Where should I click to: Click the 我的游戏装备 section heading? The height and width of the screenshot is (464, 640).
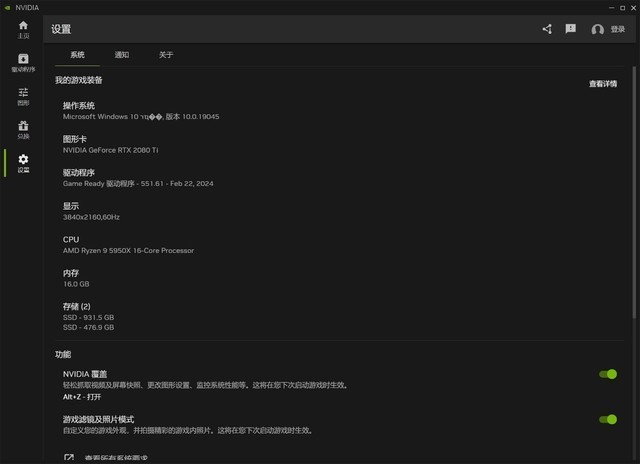point(79,80)
